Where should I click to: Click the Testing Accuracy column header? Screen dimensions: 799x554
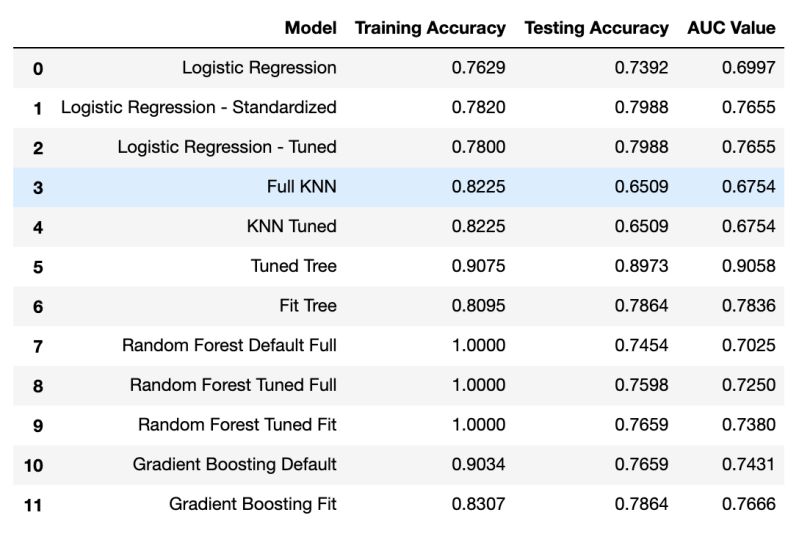pos(596,28)
